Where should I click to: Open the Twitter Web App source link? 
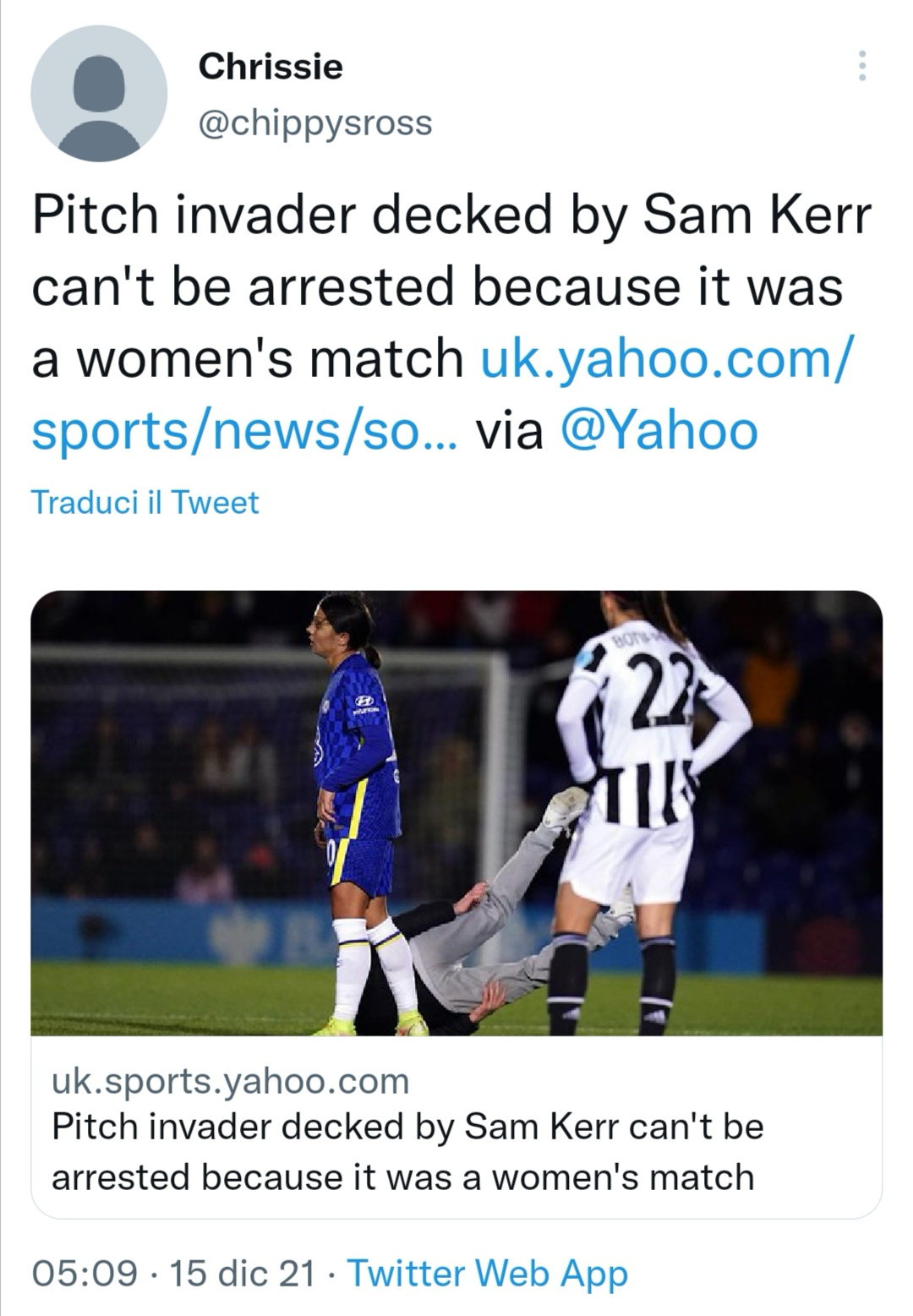coord(488,1272)
